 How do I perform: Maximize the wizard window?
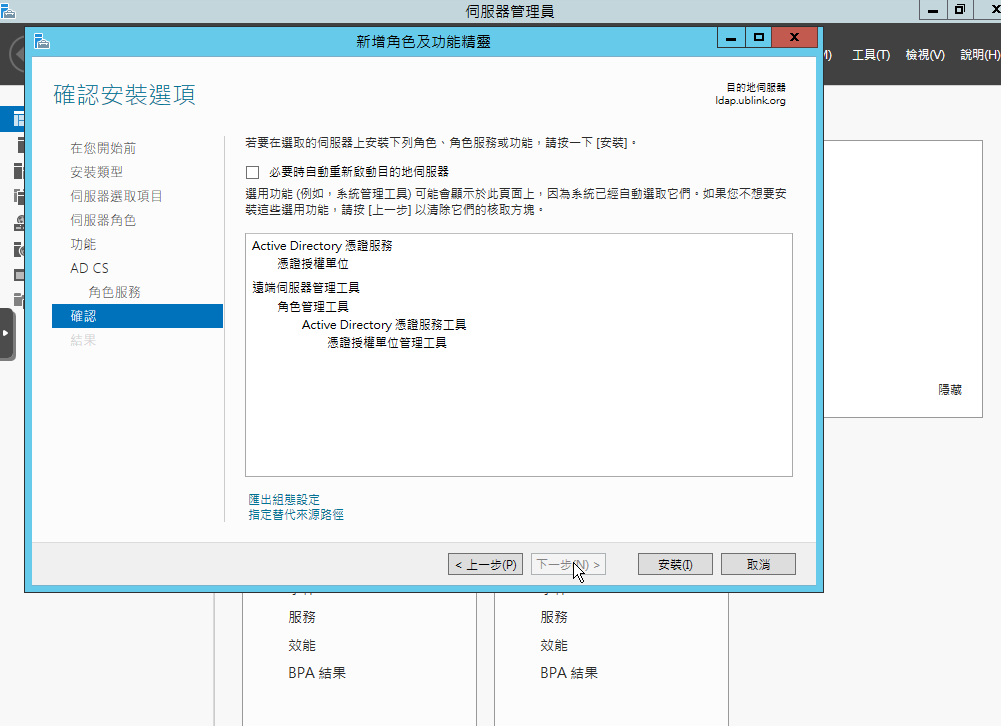(x=758, y=38)
